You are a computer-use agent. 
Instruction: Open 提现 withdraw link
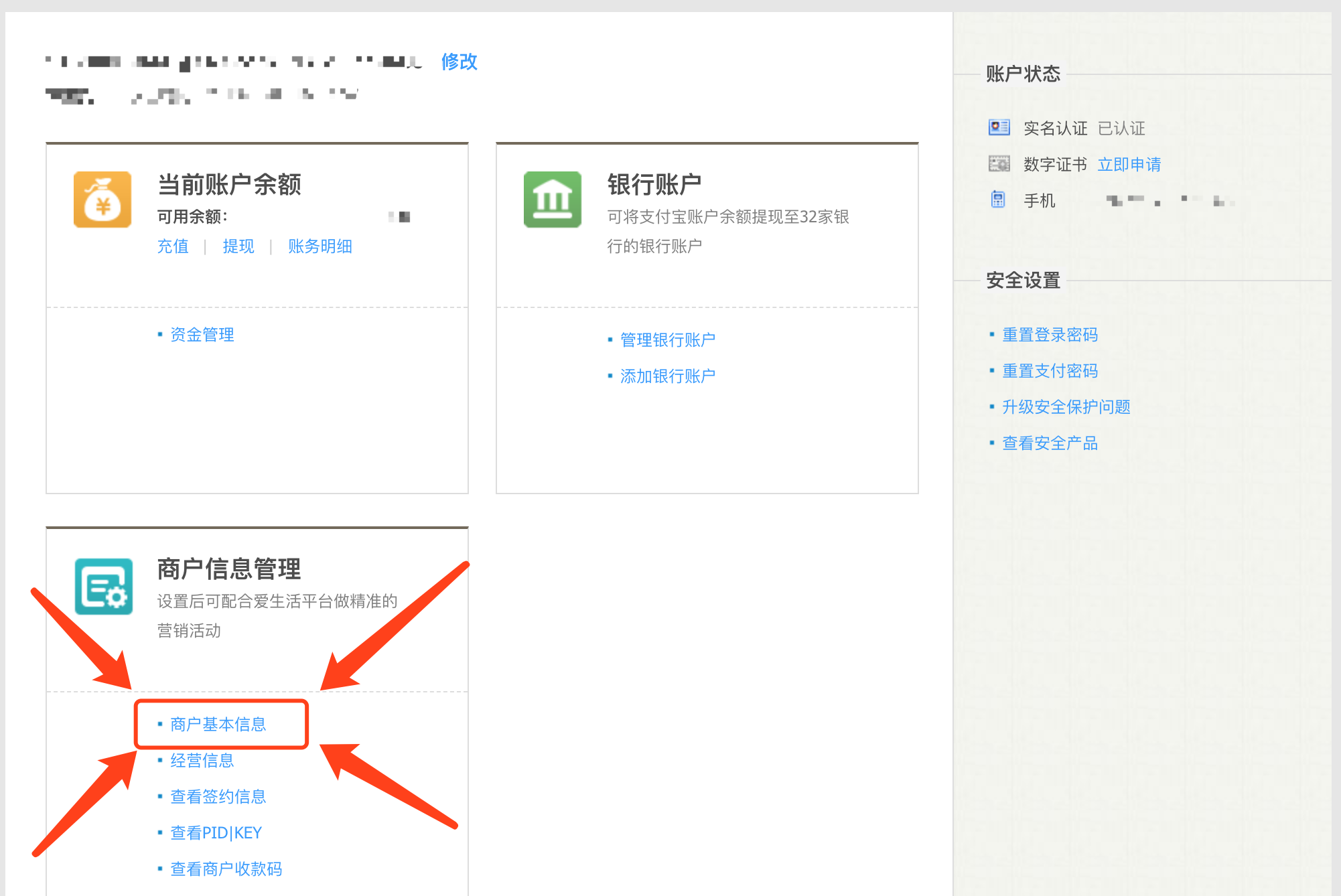coord(238,246)
